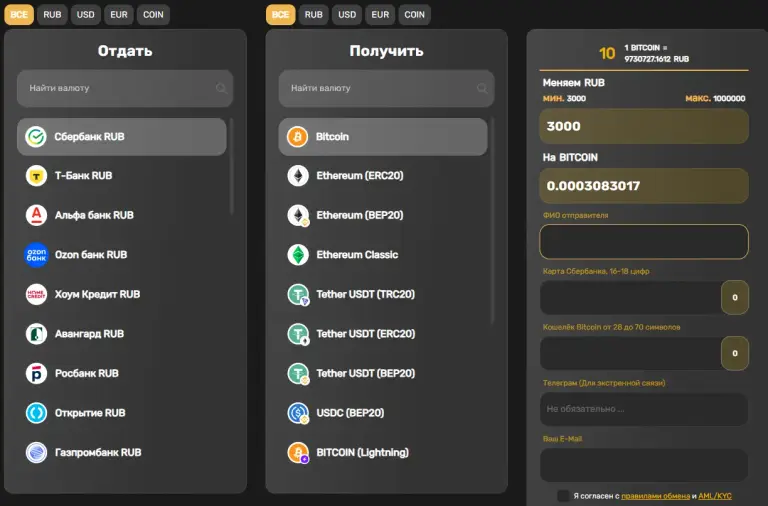Select 'Газпромбанк RUB' text row
This screenshot has height=506, width=768.
pos(121,453)
